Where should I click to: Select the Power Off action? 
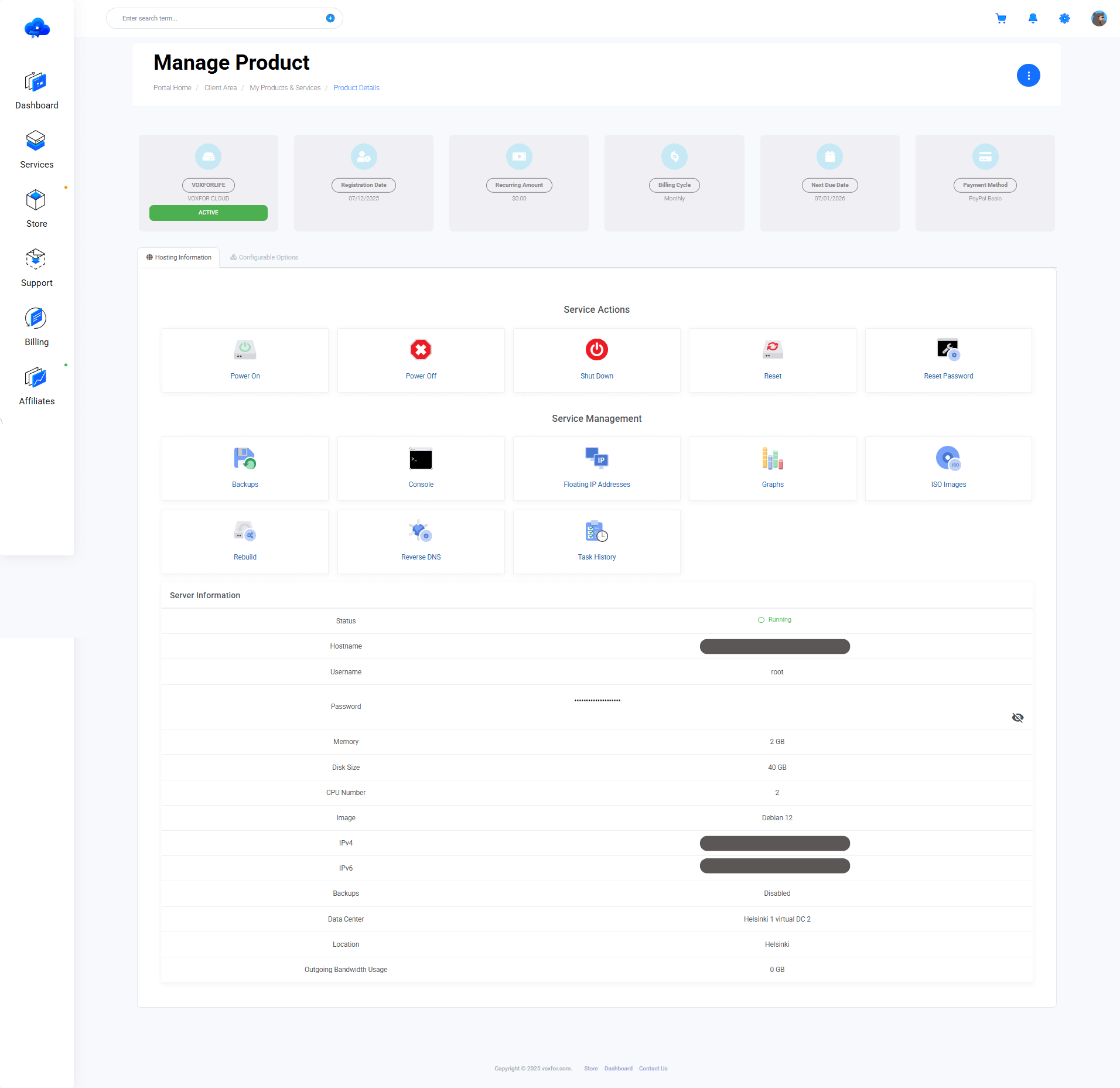pyautogui.click(x=421, y=360)
